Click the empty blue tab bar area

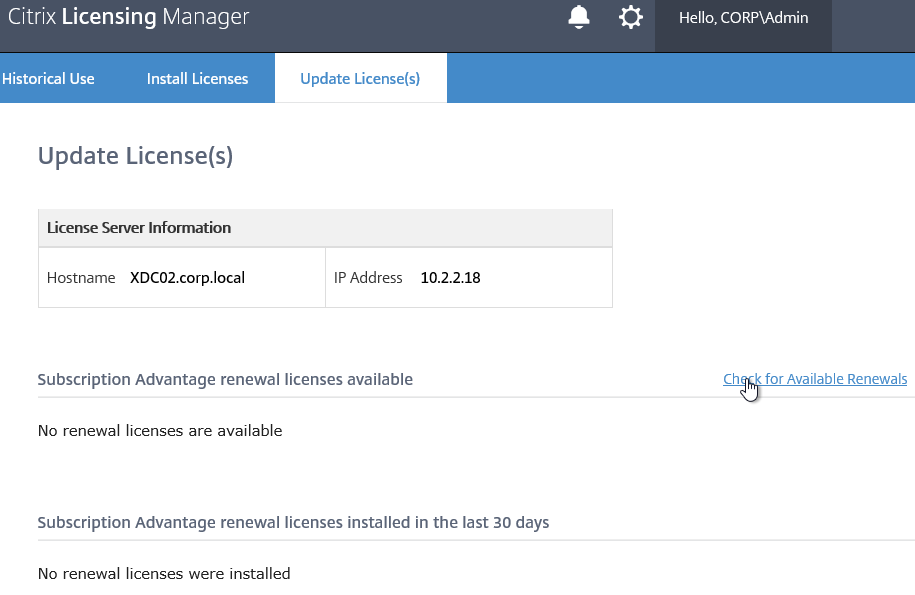coord(681,78)
